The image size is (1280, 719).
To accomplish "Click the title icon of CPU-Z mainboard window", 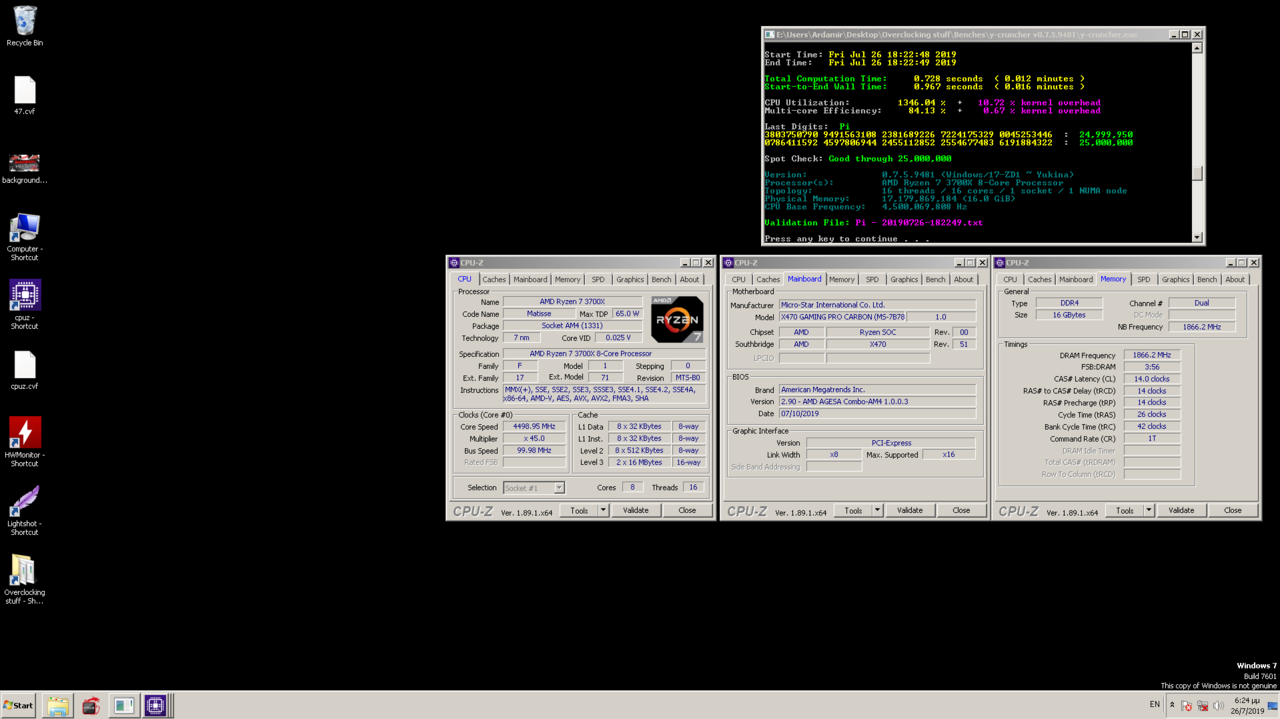I will tap(728, 263).
